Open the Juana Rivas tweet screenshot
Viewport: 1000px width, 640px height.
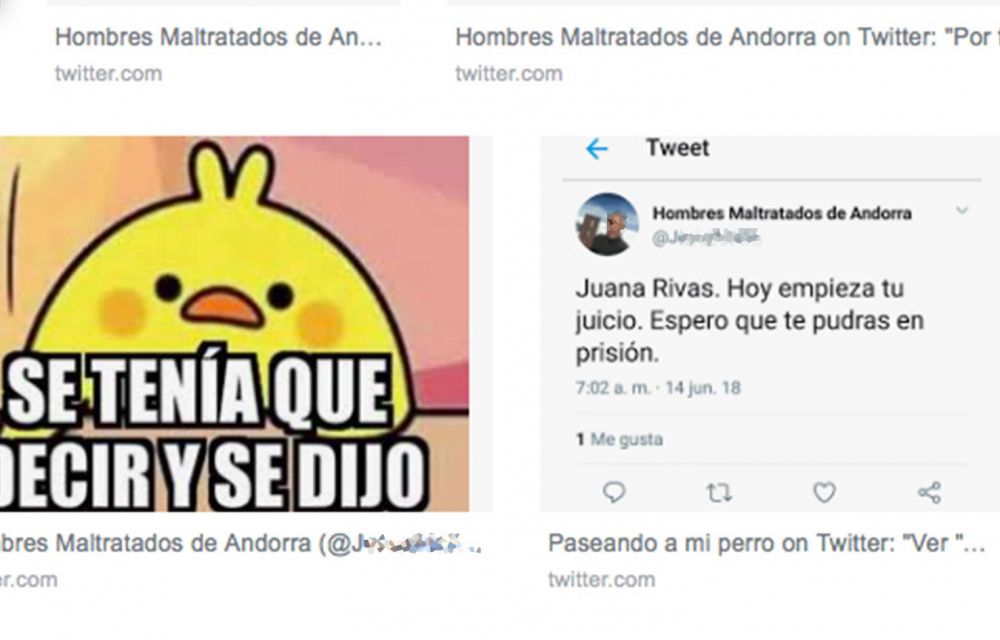coord(770,323)
